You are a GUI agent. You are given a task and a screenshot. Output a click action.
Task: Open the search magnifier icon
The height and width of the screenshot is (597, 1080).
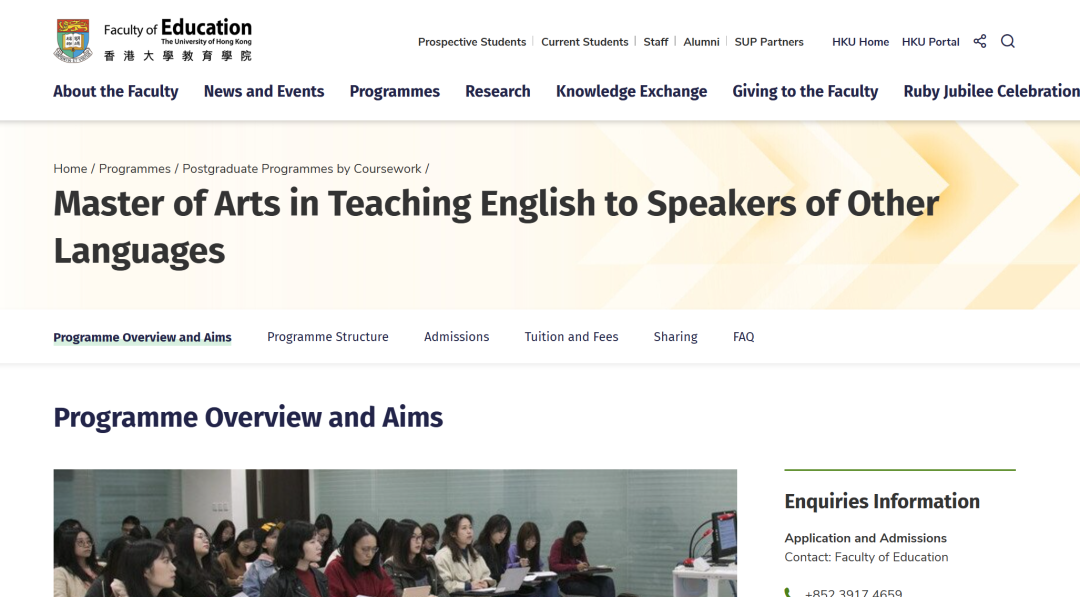point(1008,41)
